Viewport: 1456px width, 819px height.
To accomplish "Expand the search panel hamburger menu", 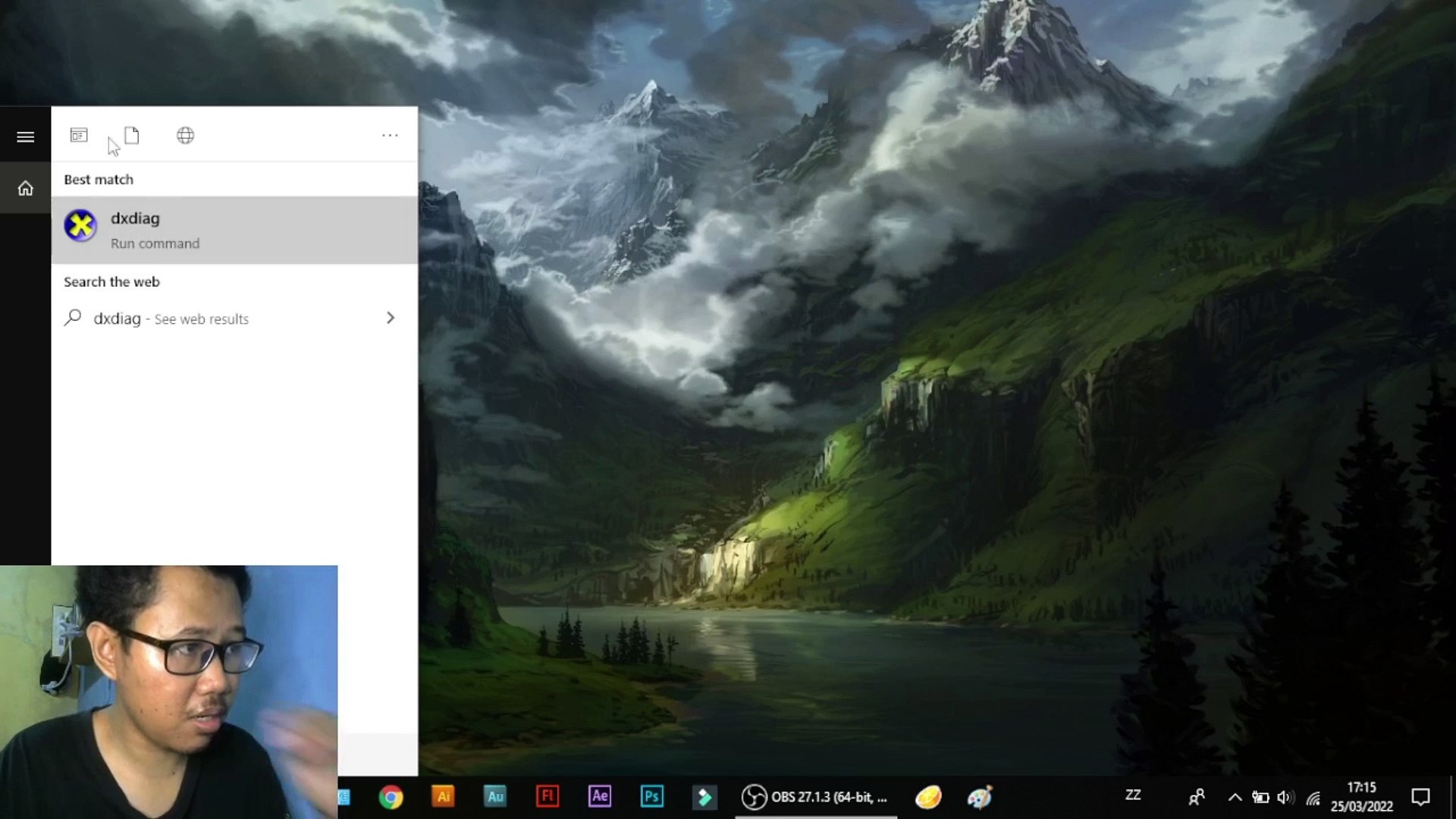I will 25,136.
